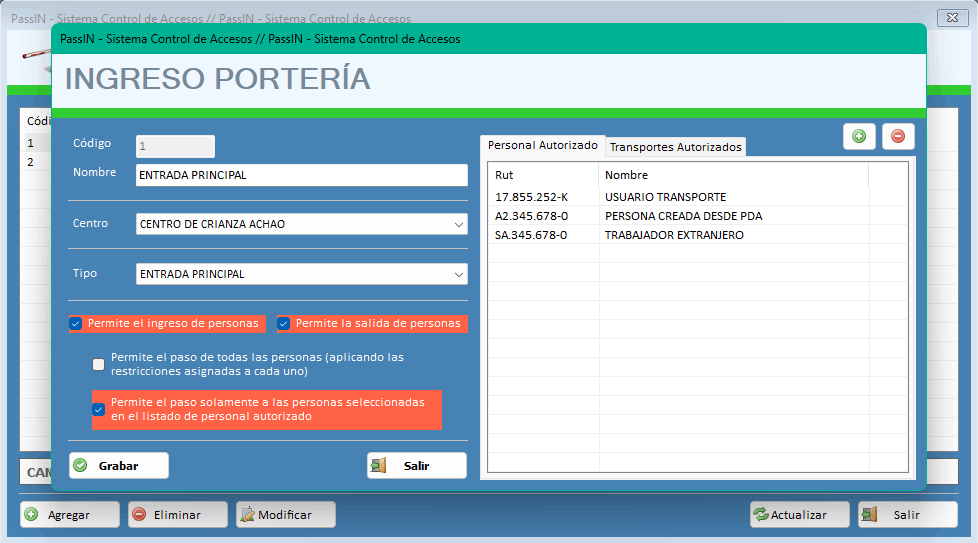This screenshot has height=543, width=978.
Task: Select the USUARIO TRANSPORTE row
Action: (x=665, y=197)
